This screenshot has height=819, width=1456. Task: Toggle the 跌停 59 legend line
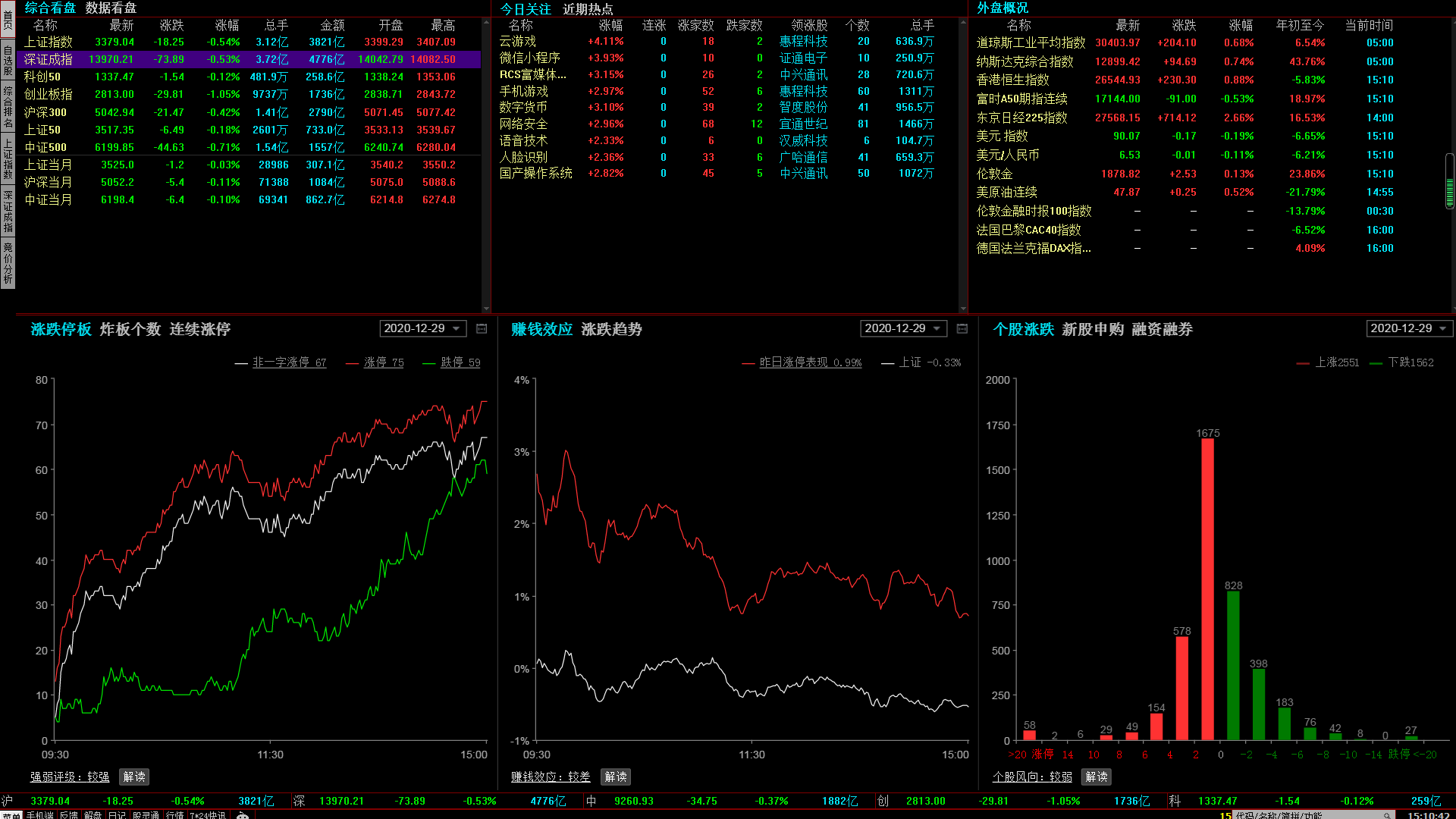451,362
